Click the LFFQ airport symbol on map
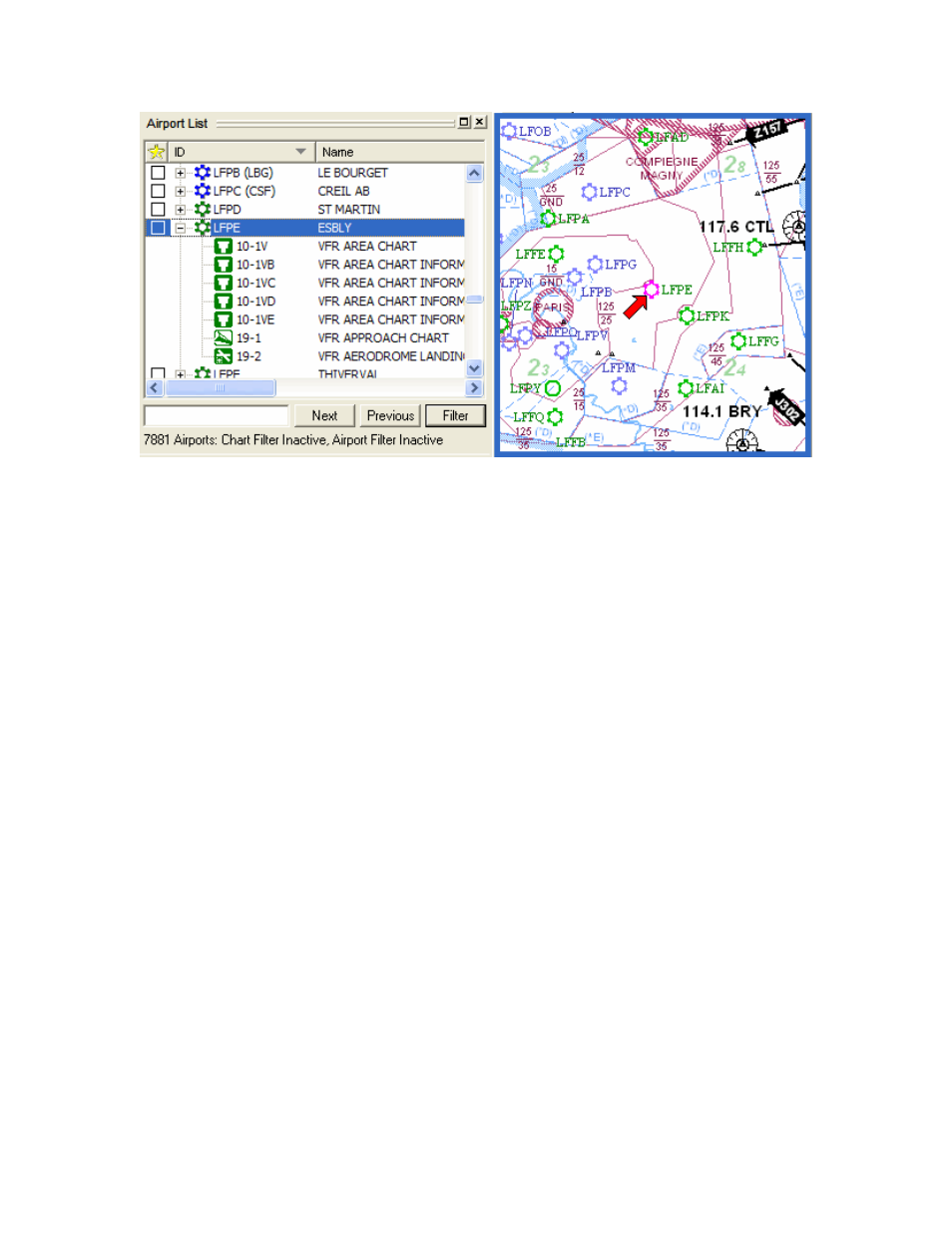The width and height of the screenshot is (952, 1233). pos(555,416)
